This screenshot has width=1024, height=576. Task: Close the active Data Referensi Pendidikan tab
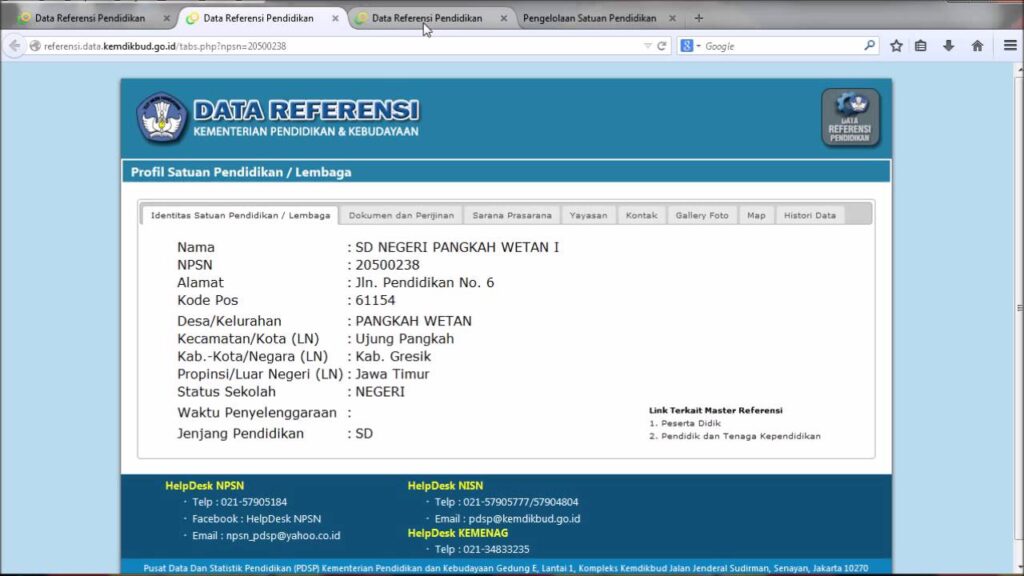pyautogui.click(x=334, y=18)
